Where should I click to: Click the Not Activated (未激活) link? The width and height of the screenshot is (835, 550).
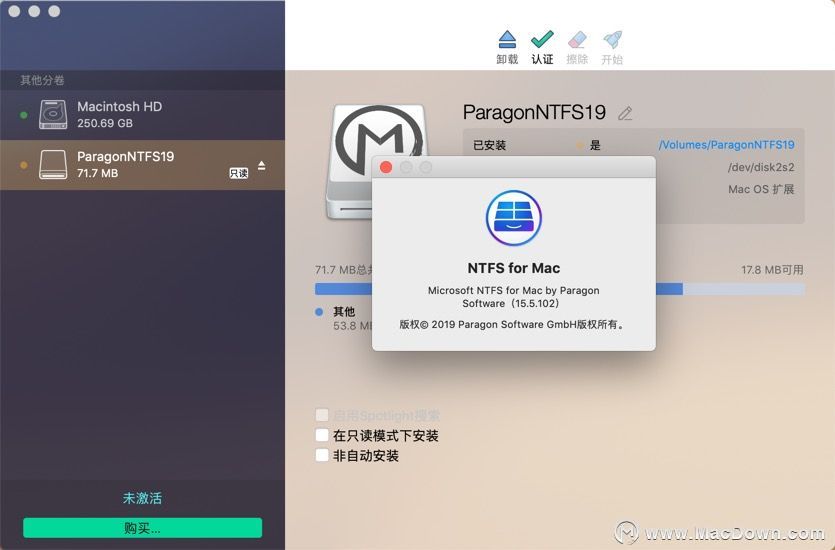(142, 498)
